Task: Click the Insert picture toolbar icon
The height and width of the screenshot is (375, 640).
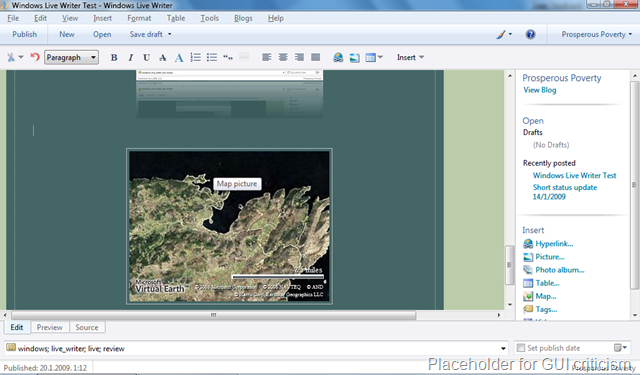Action: 355,58
